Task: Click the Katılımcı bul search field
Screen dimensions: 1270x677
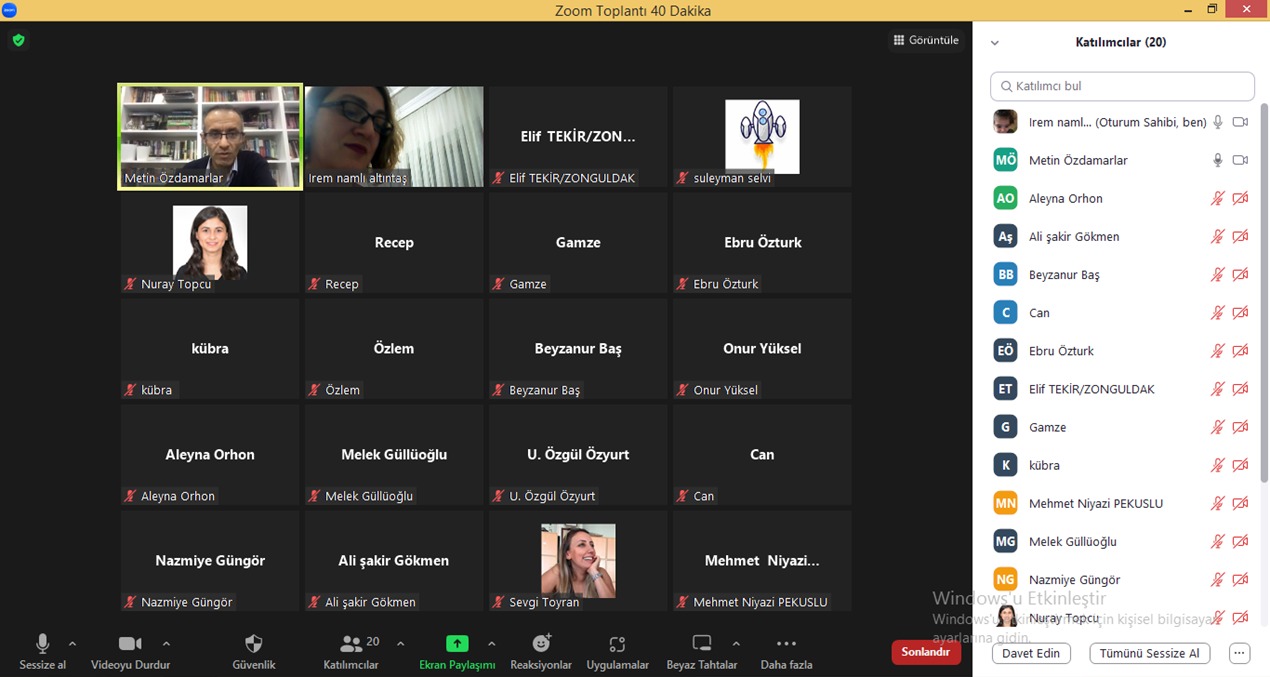Action: pos(1122,86)
